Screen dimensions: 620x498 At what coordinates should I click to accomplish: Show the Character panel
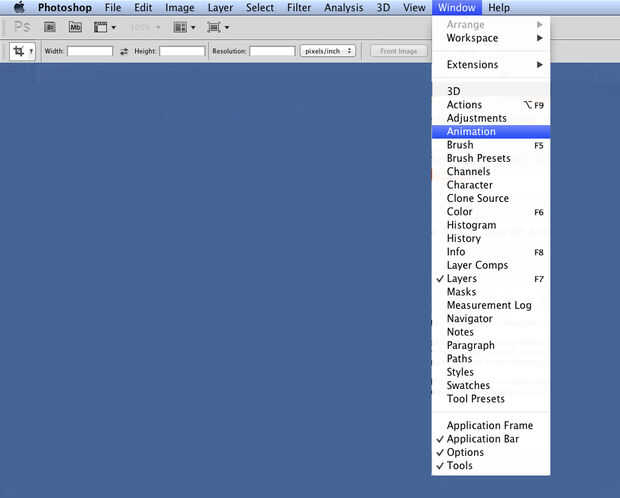pos(491,185)
